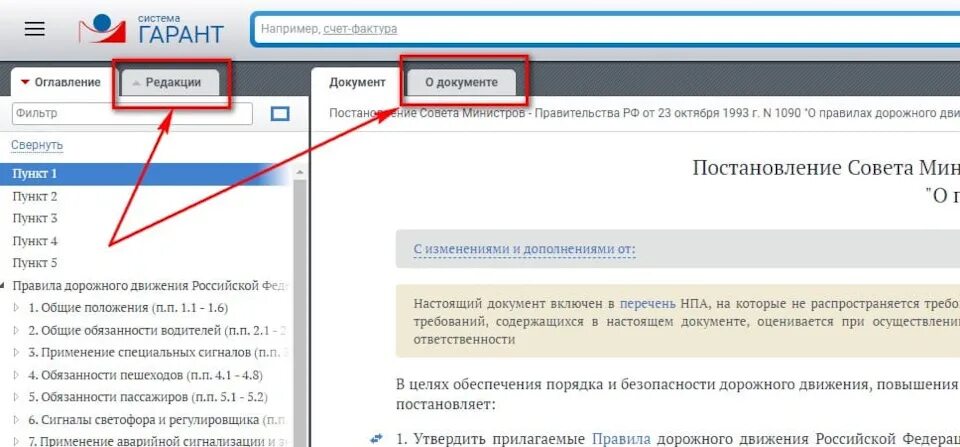Click the Постановление Совета Министров breadcrumb
This screenshot has height=447, width=960.
[x=644, y=113]
